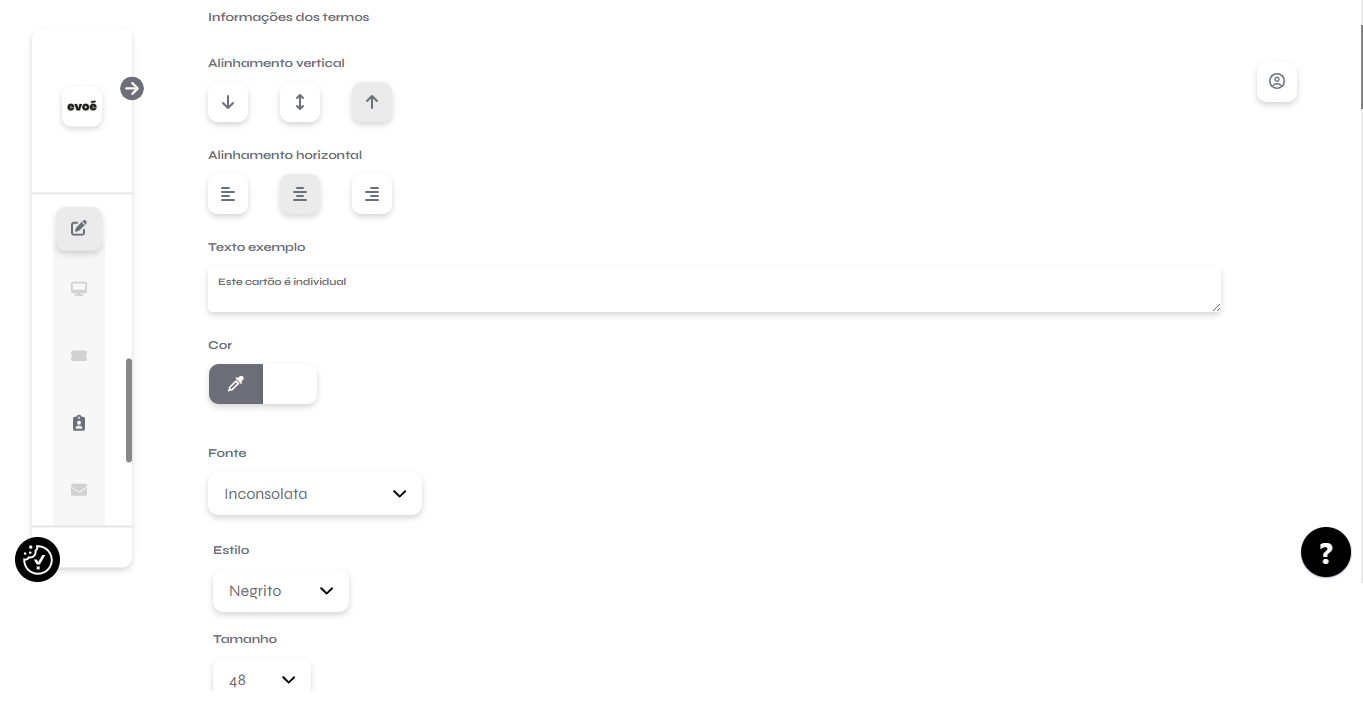
Task: Open the Fonte dropdown showing Inconsolata
Action: (315, 494)
